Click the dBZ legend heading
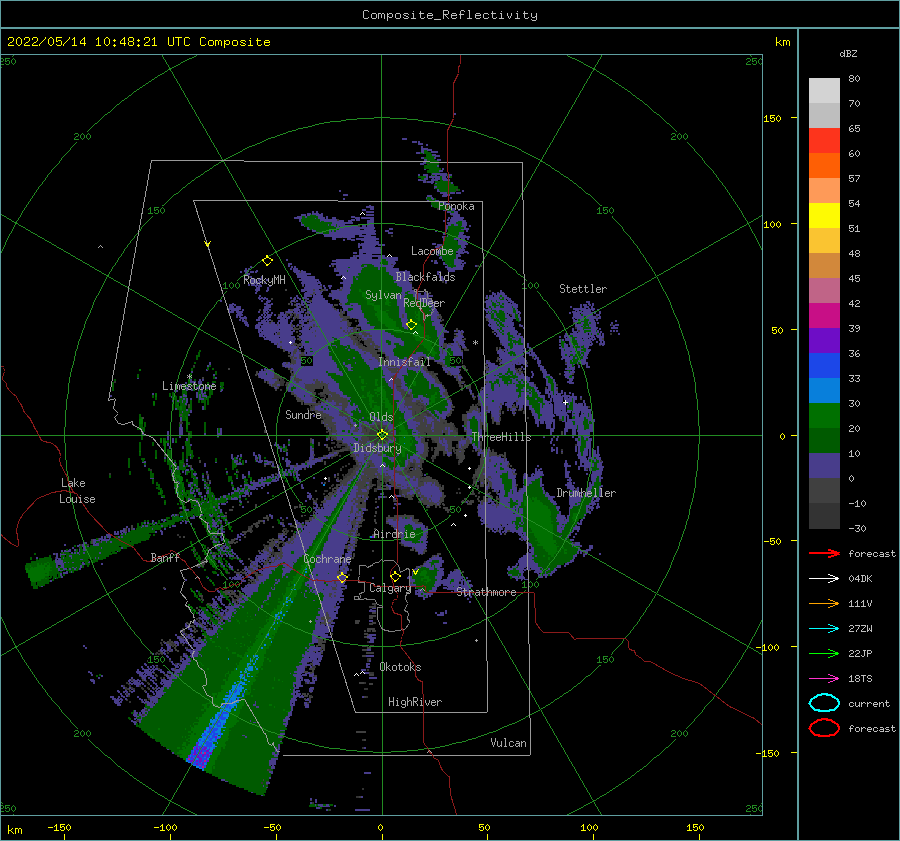 click(848, 54)
